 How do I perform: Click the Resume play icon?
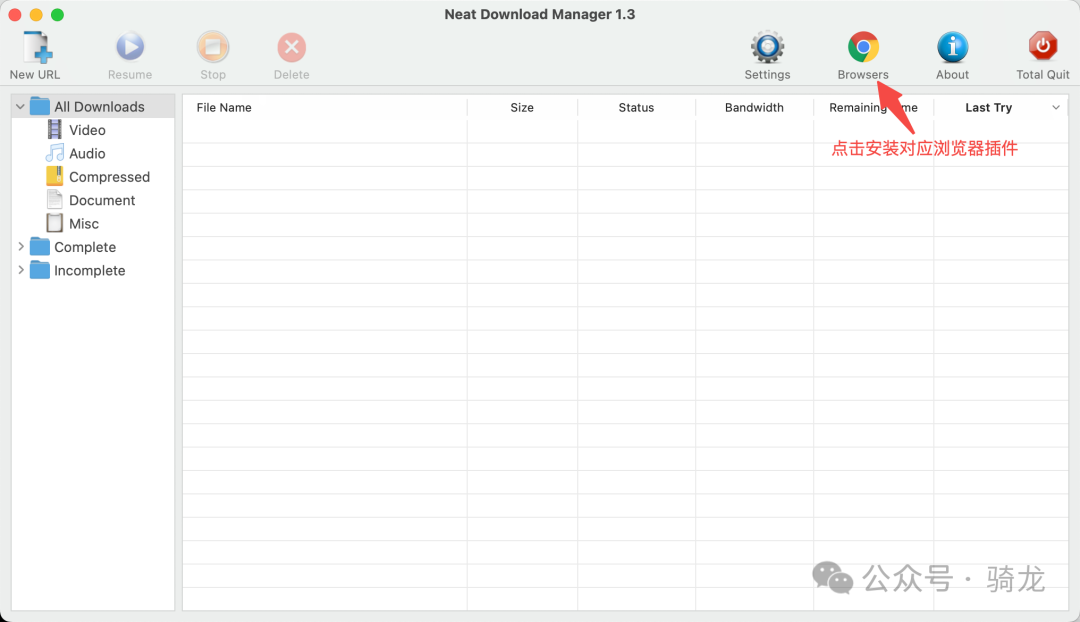pos(129,48)
